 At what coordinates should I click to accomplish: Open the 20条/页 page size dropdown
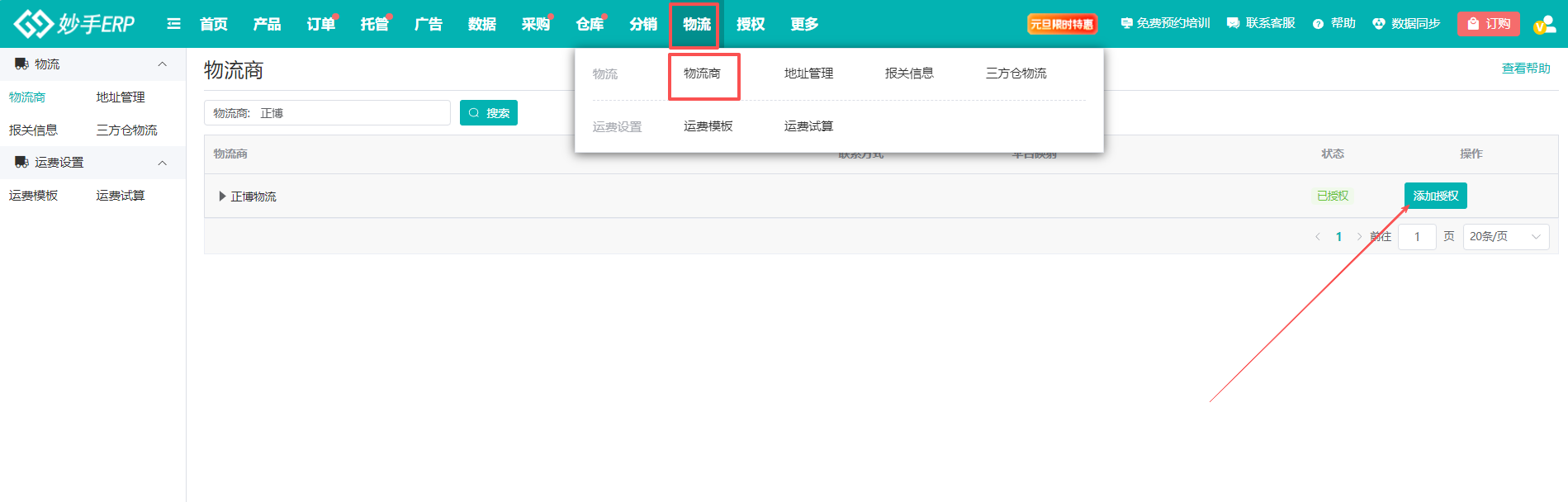point(1505,237)
